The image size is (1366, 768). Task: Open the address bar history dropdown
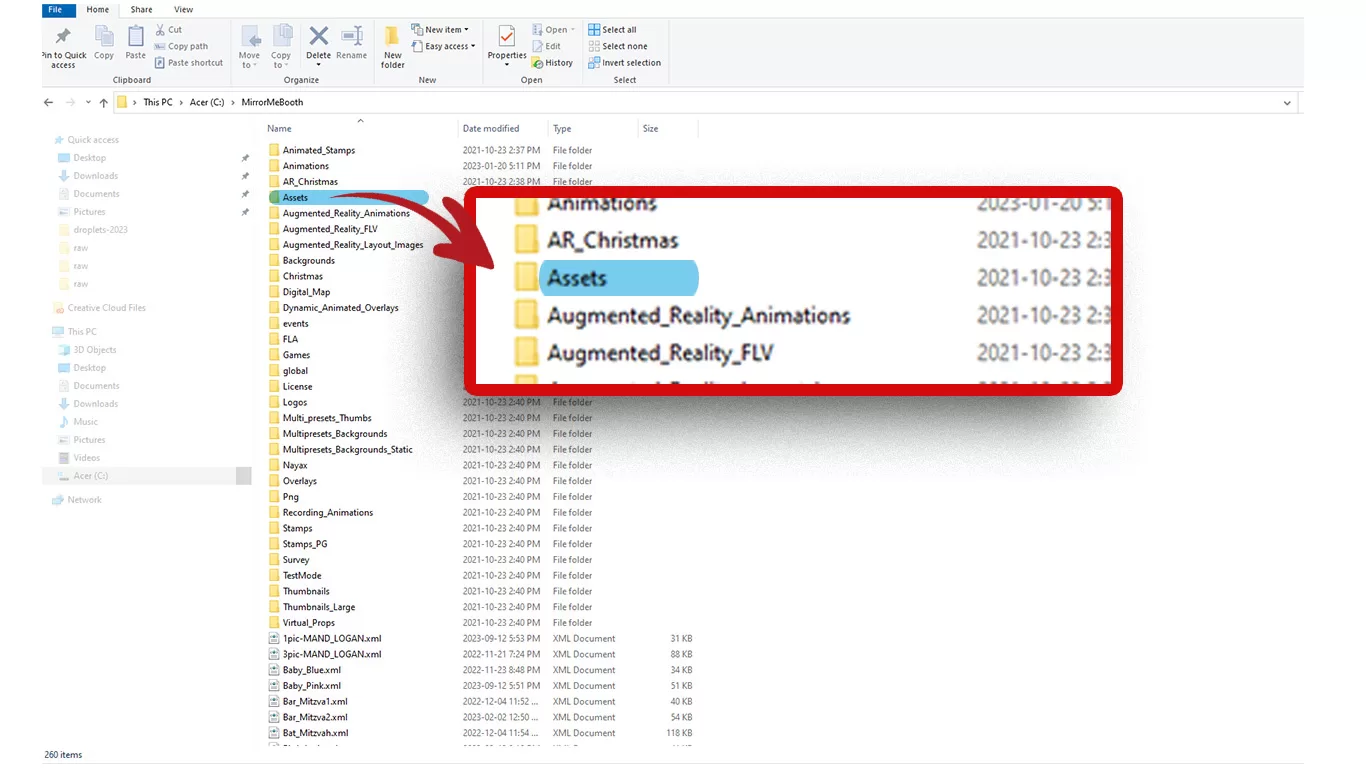pos(1288,102)
